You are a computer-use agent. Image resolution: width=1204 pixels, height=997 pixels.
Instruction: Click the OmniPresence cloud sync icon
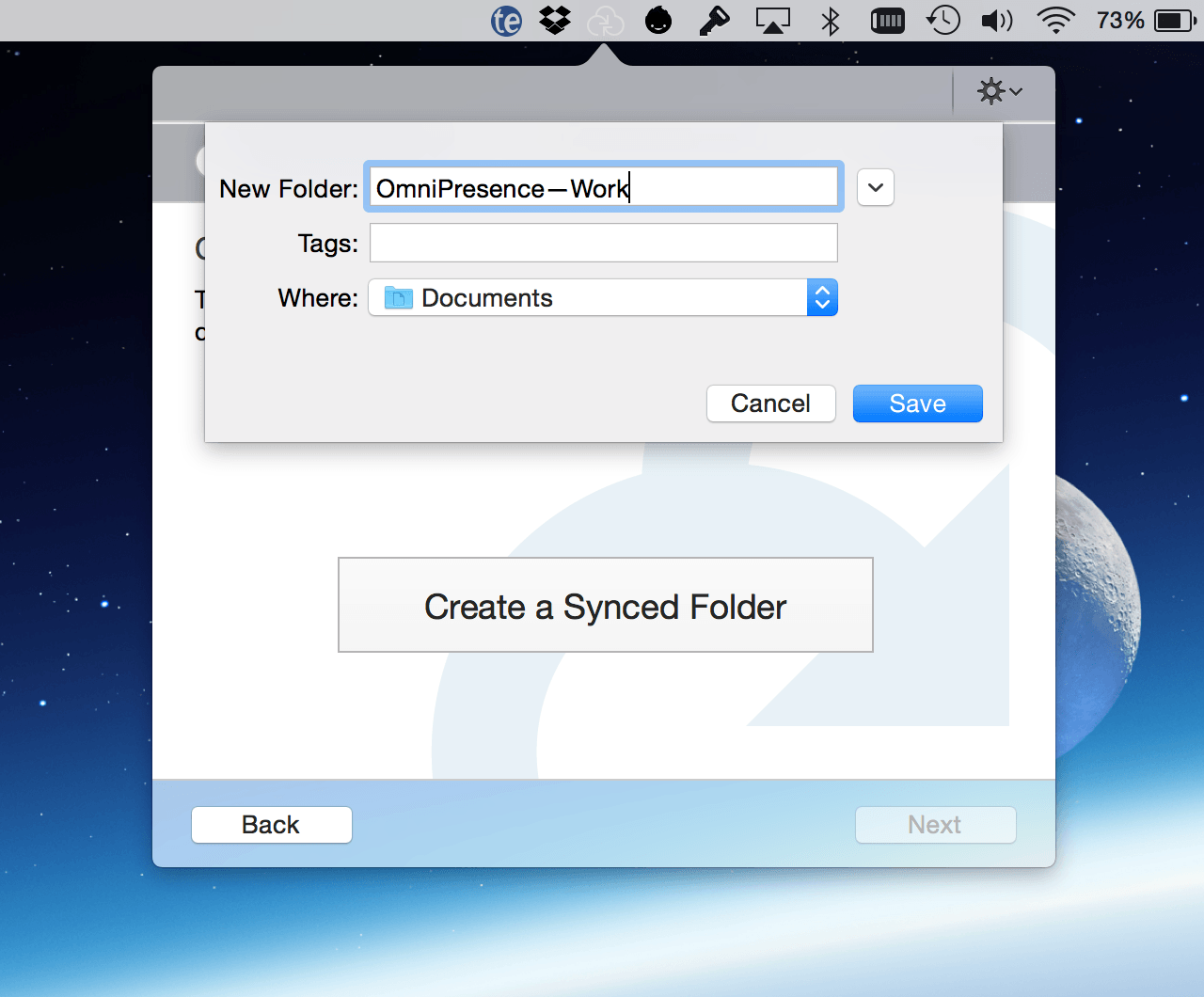click(x=606, y=21)
